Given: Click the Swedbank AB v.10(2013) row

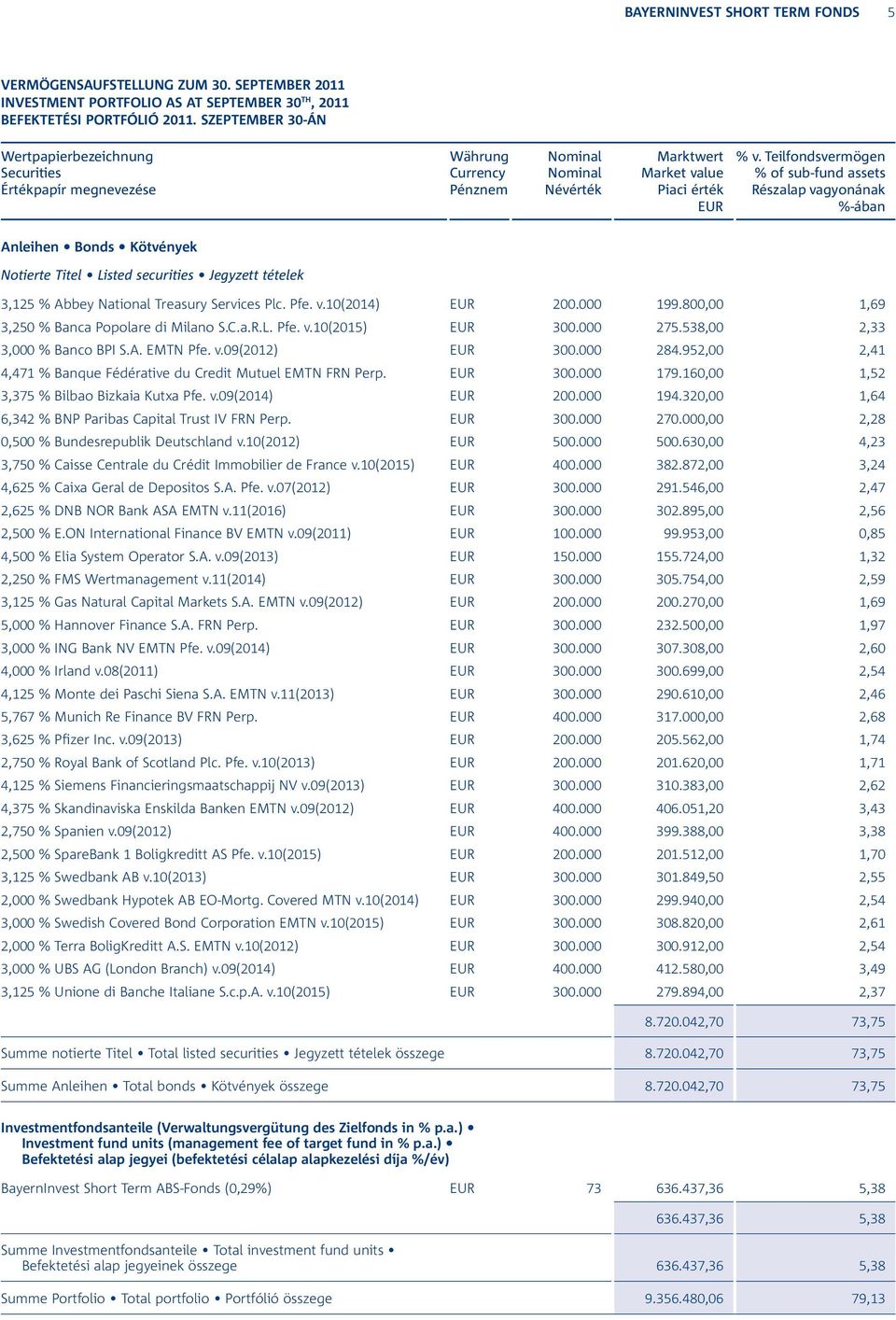Looking at the screenshot, I should coord(443,877).
